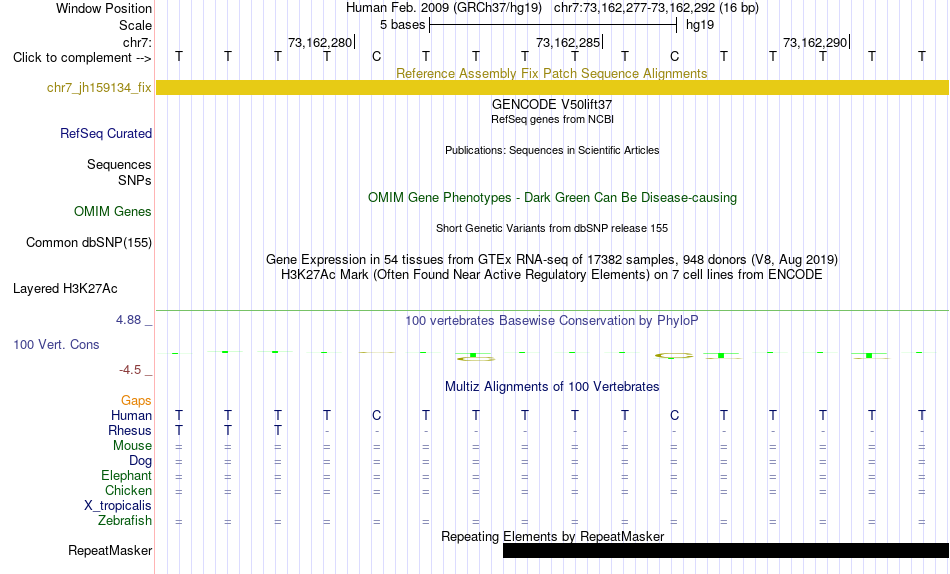Click the H3K27Ac Mark on 7 cell lines title

click(x=552, y=275)
